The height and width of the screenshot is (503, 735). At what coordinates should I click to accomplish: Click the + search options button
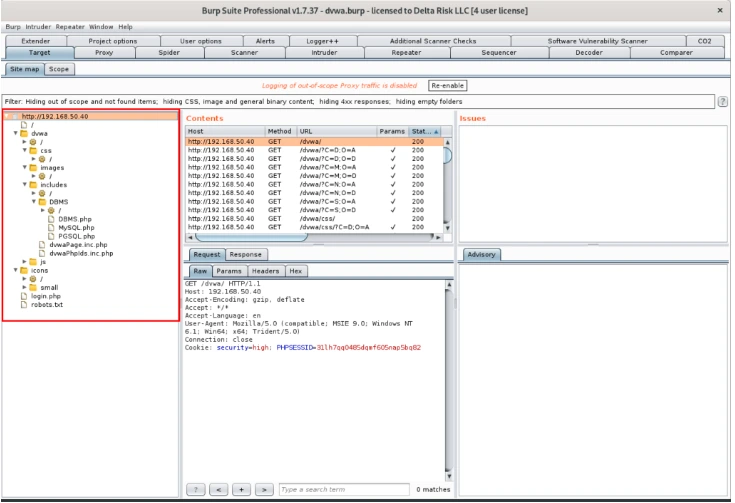(x=241, y=490)
